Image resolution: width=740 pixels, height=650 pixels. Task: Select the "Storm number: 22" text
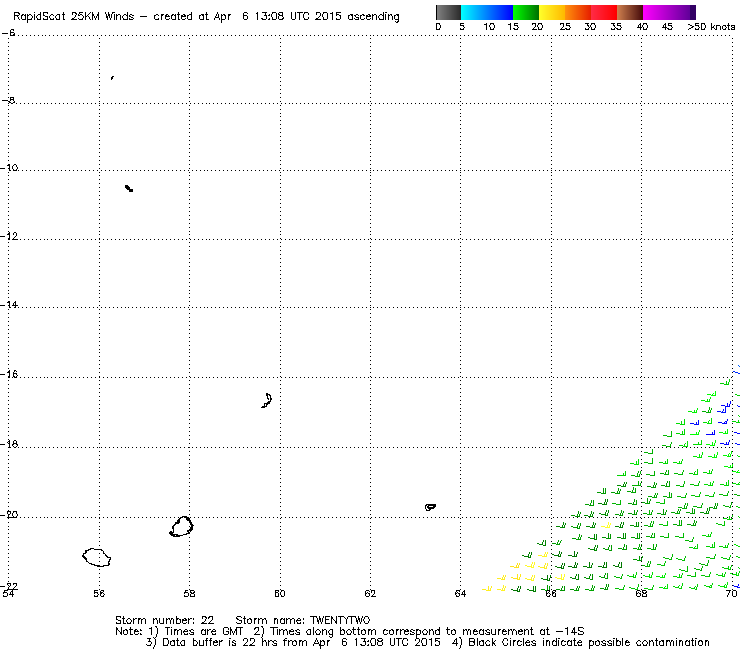[164, 620]
